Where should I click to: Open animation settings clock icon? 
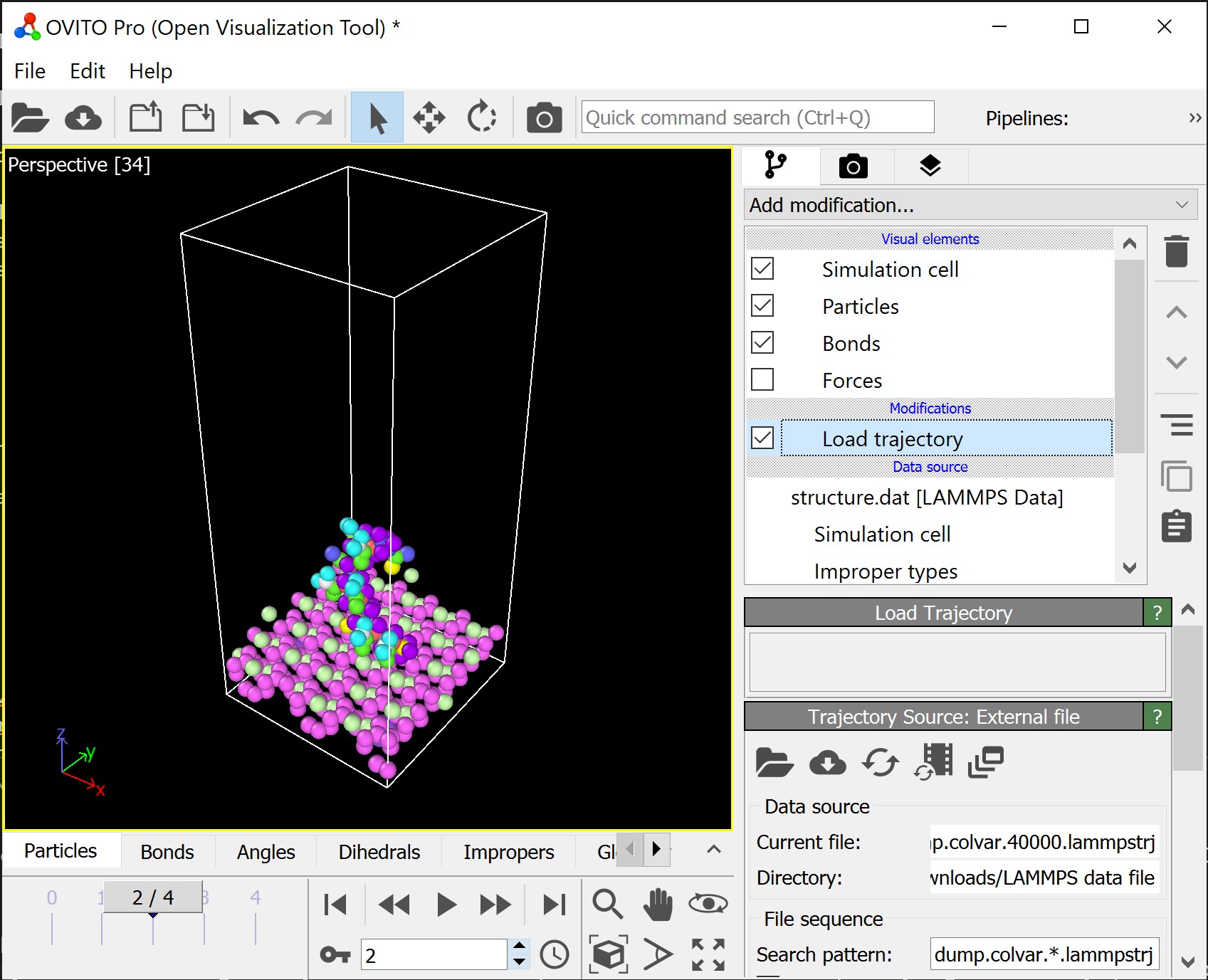pos(554,954)
